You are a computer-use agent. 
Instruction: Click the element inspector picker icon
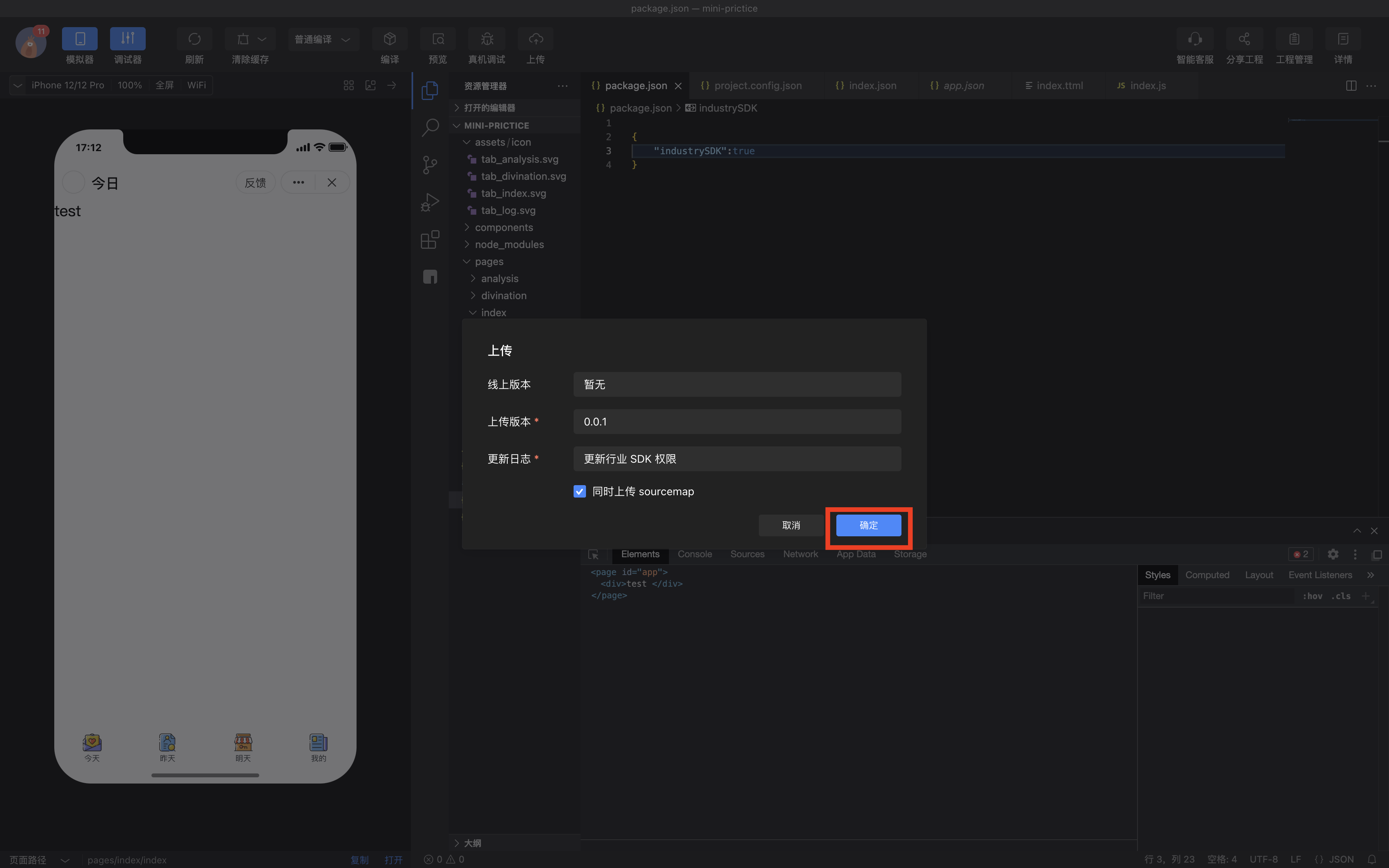pyautogui.click(x=593, y=555)
